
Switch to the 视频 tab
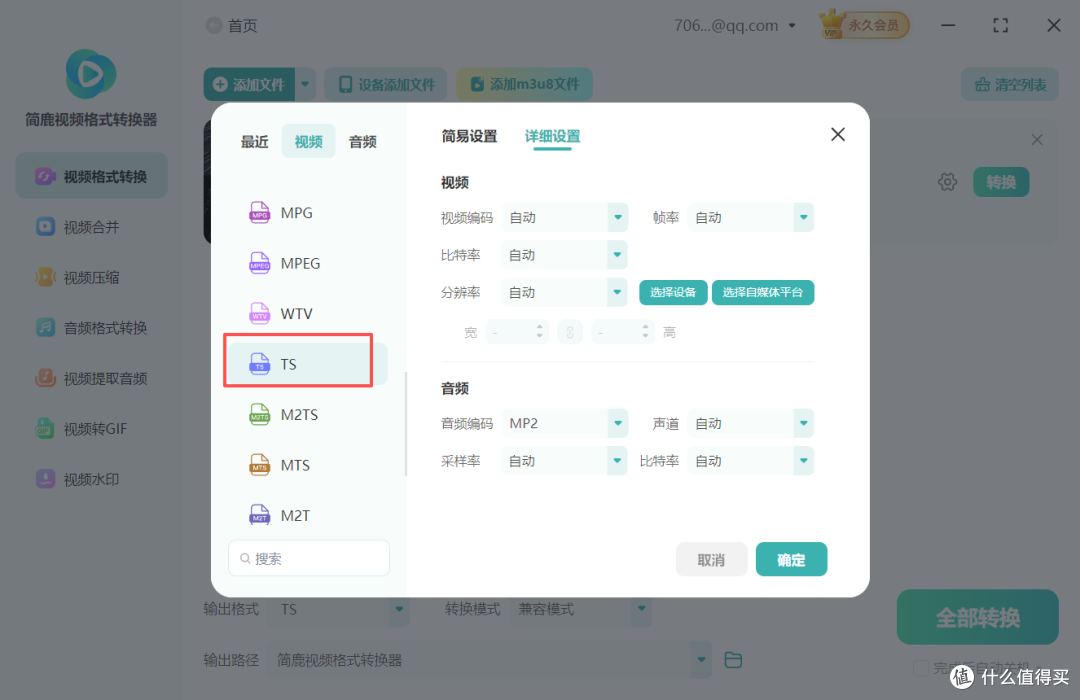309,141
